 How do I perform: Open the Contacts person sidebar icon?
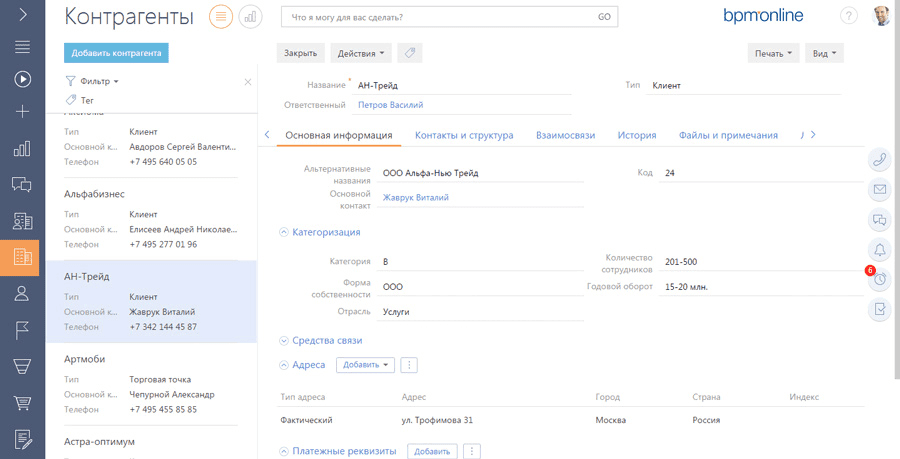click(22, 294)
